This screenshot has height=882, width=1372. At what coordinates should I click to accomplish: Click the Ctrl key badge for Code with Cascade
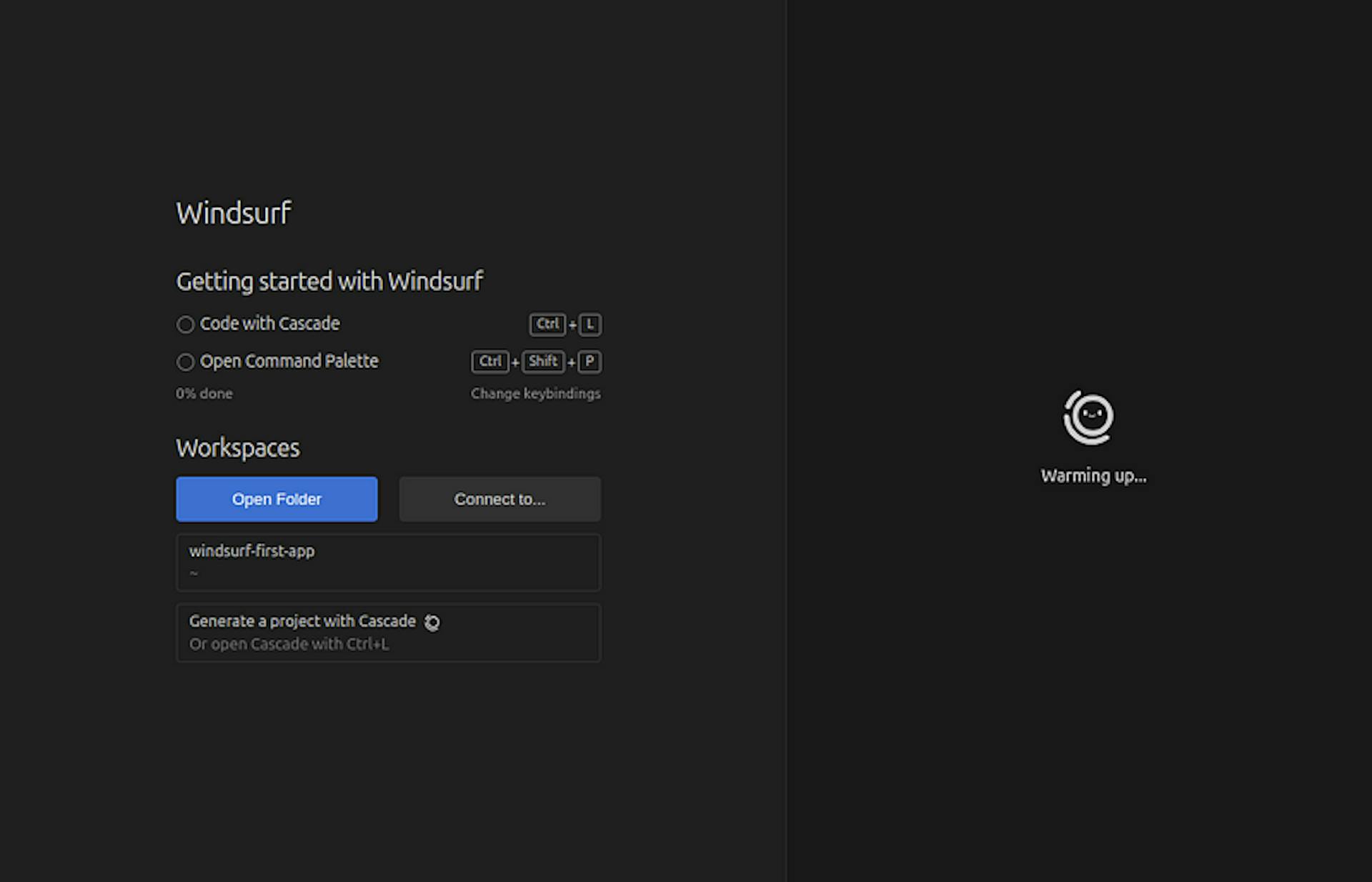(x=547, y=324)
